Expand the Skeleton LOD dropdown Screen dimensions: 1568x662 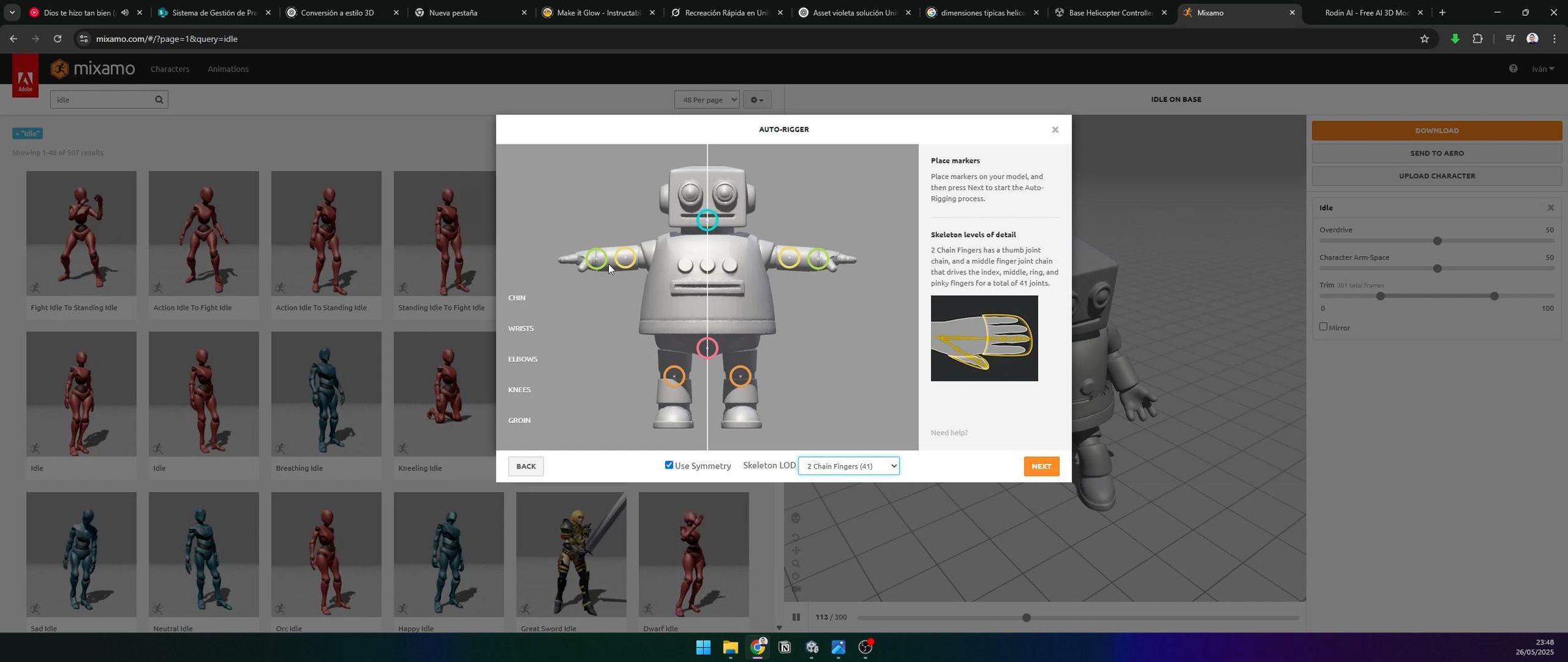[x=849, y=466]
